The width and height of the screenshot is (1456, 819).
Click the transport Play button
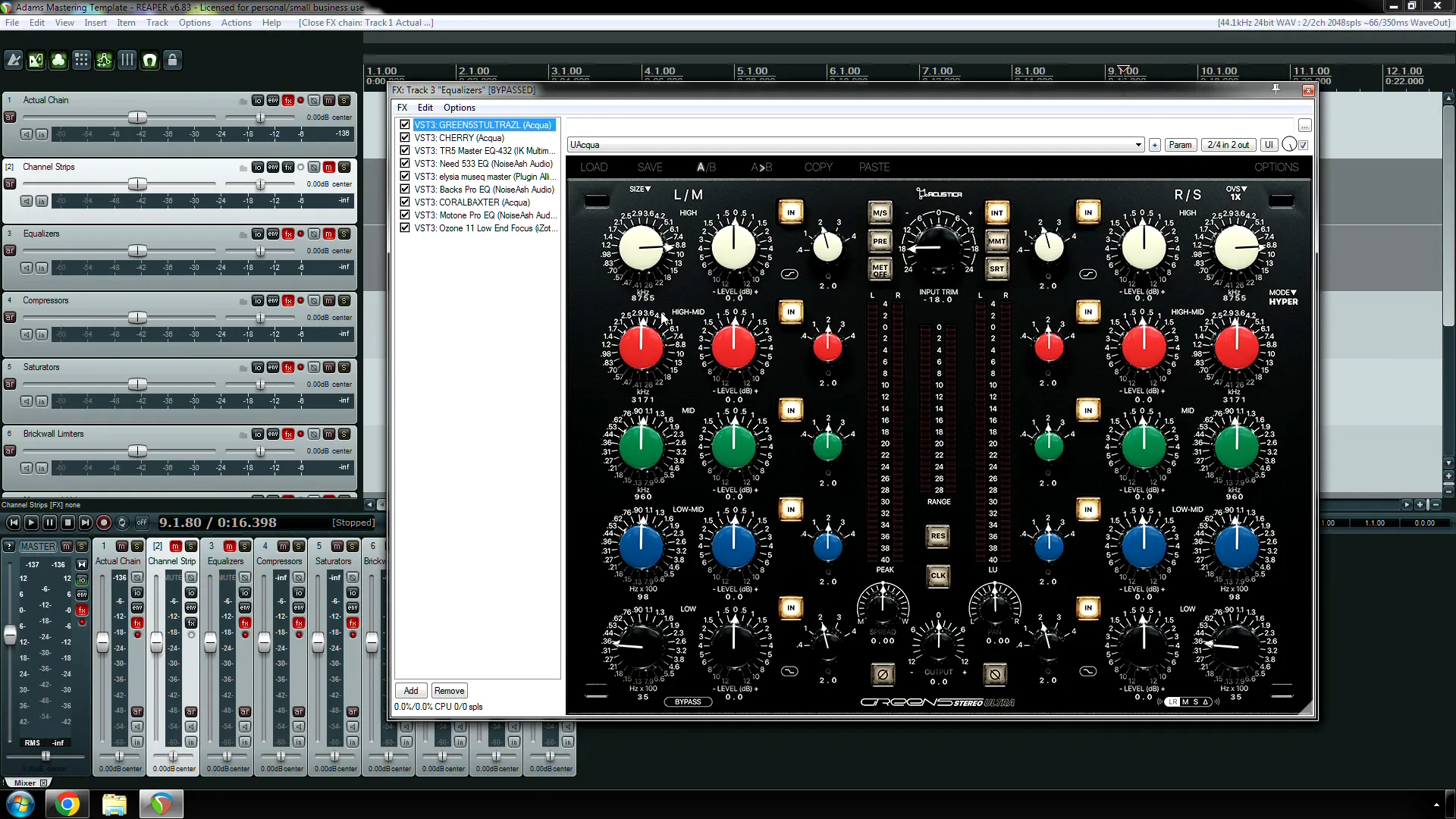(31, 522)
